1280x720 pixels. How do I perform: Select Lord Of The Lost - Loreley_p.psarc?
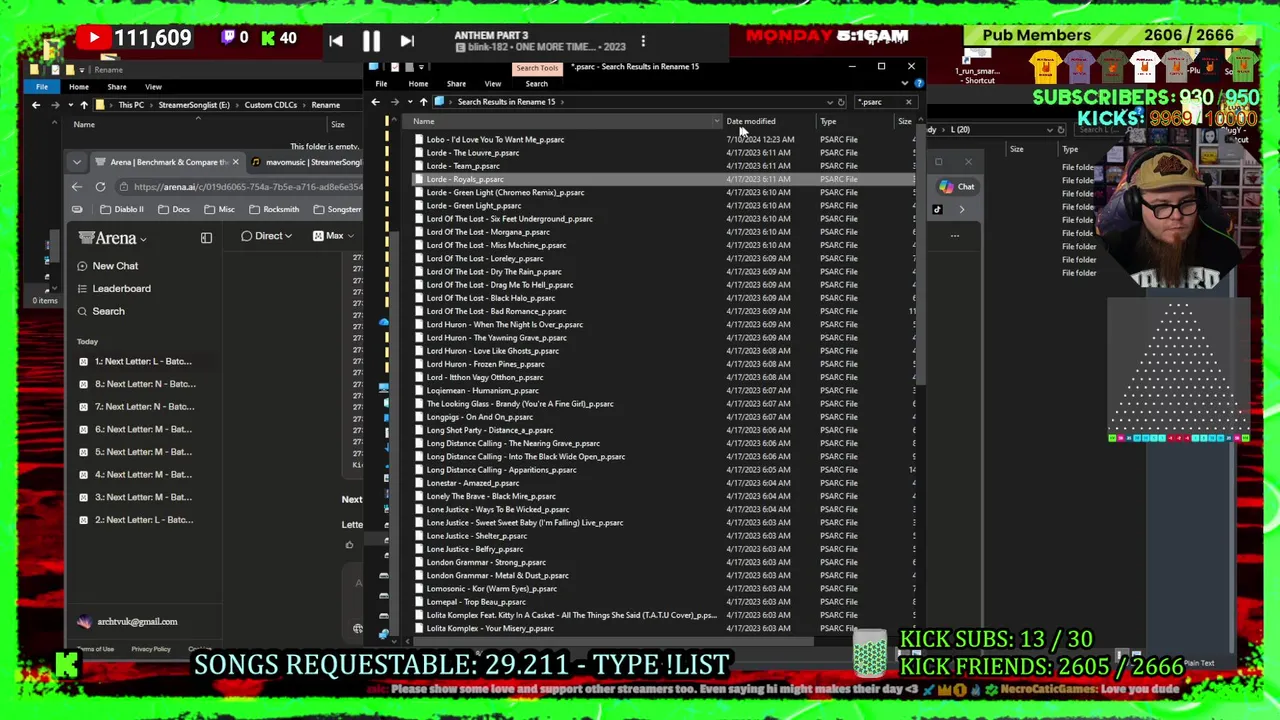(x=485, y=258)
